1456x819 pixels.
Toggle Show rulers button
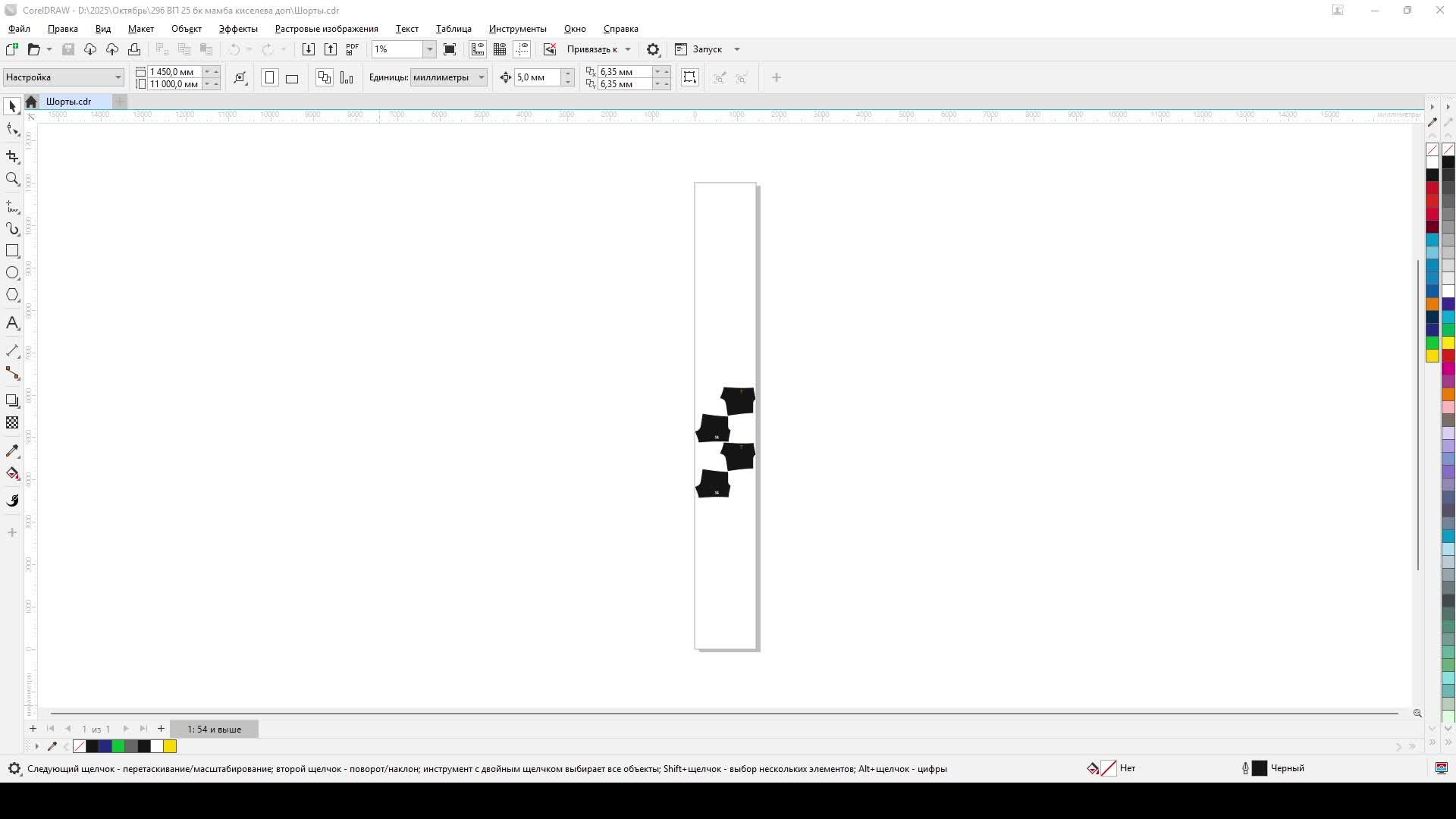pyautogui.click(x=478, y=49)
